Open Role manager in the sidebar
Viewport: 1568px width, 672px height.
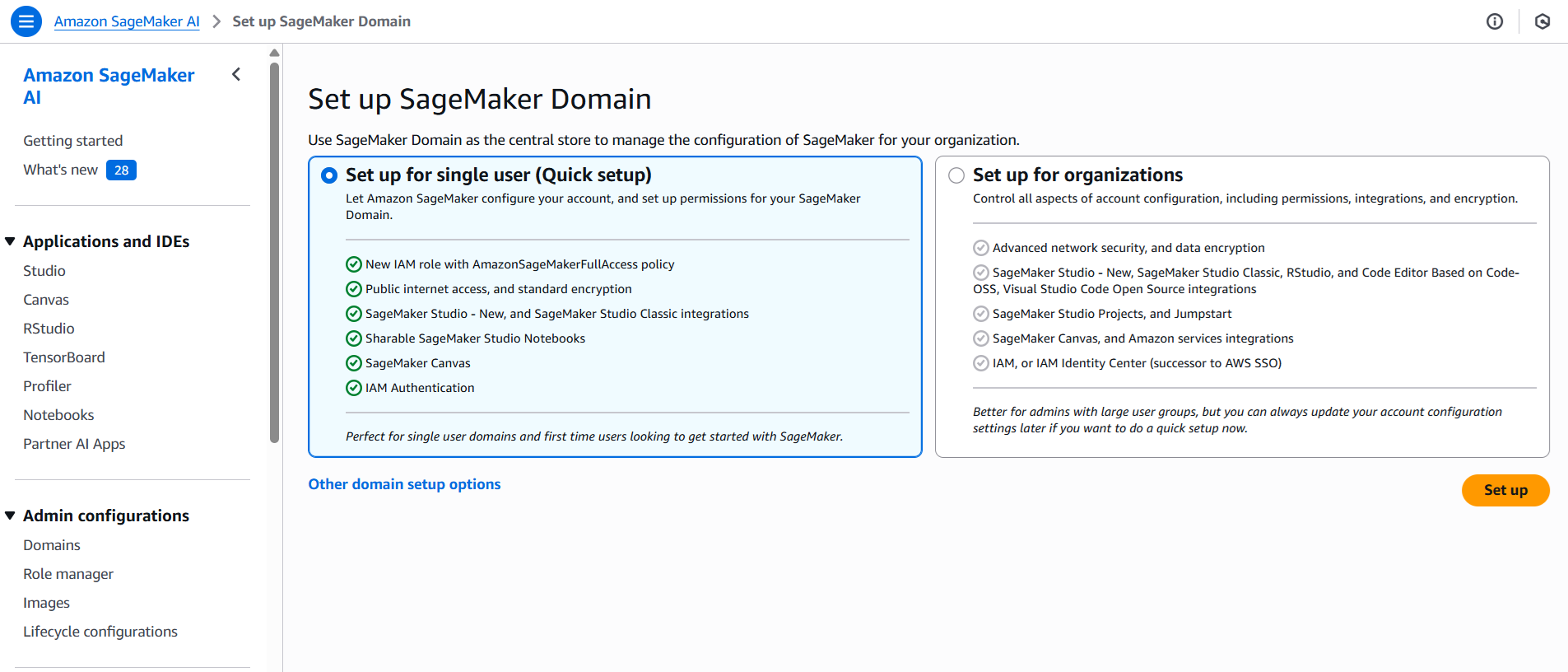coord(68,574)
